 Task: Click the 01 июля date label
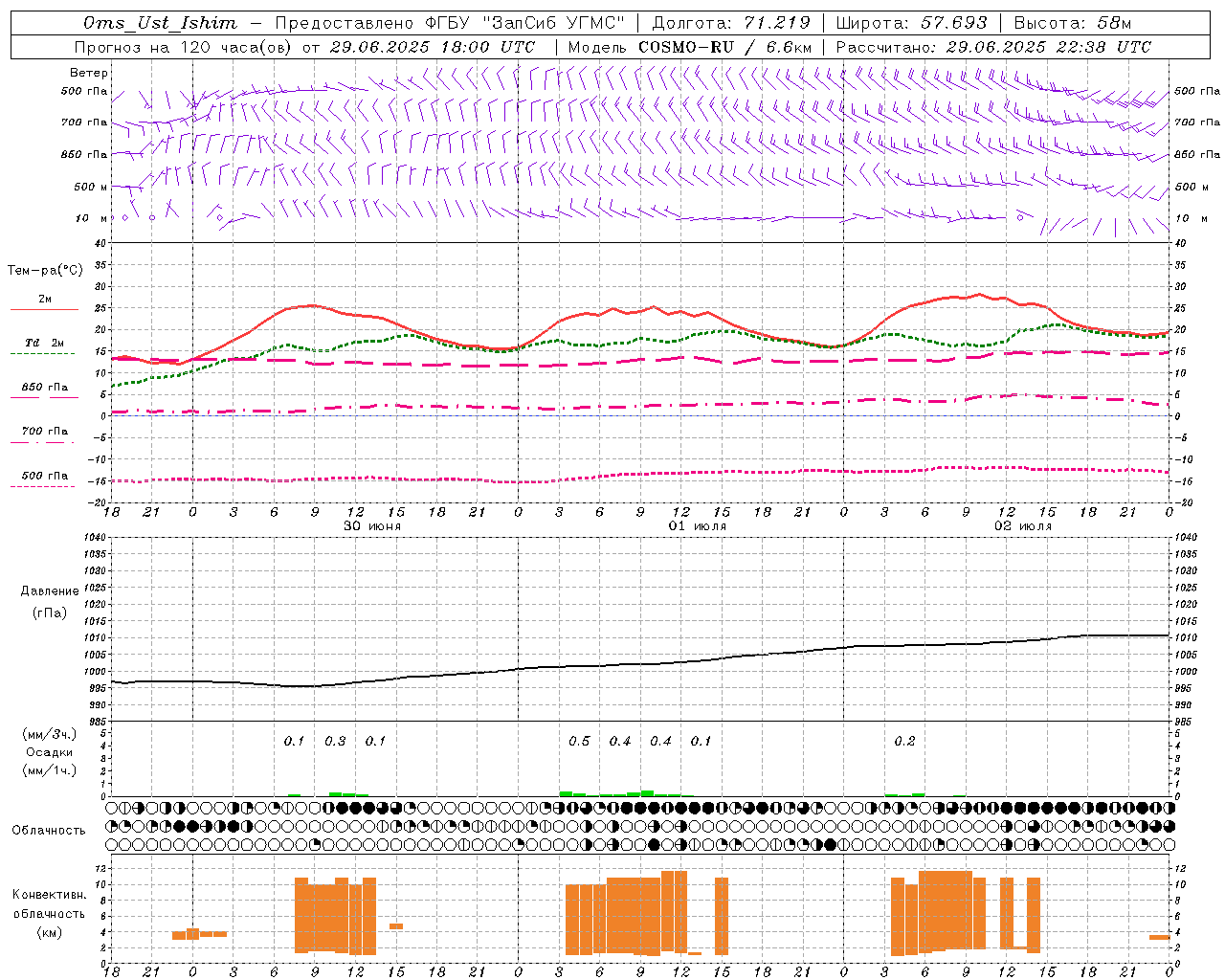tap(698, 526)
